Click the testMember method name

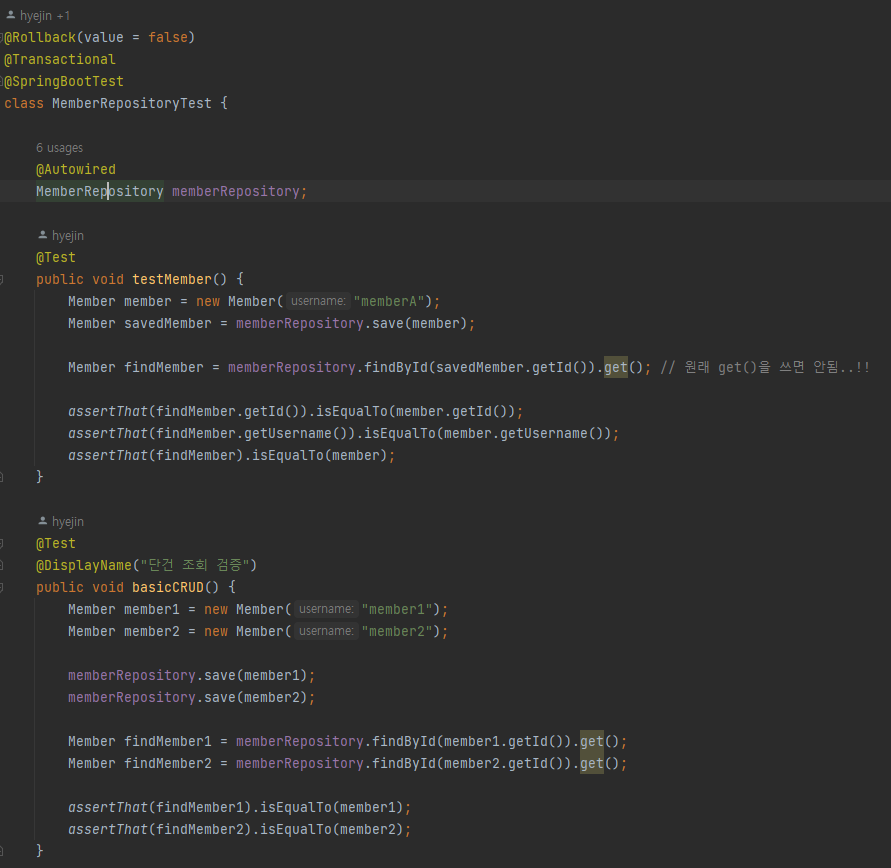click(172, 279)
